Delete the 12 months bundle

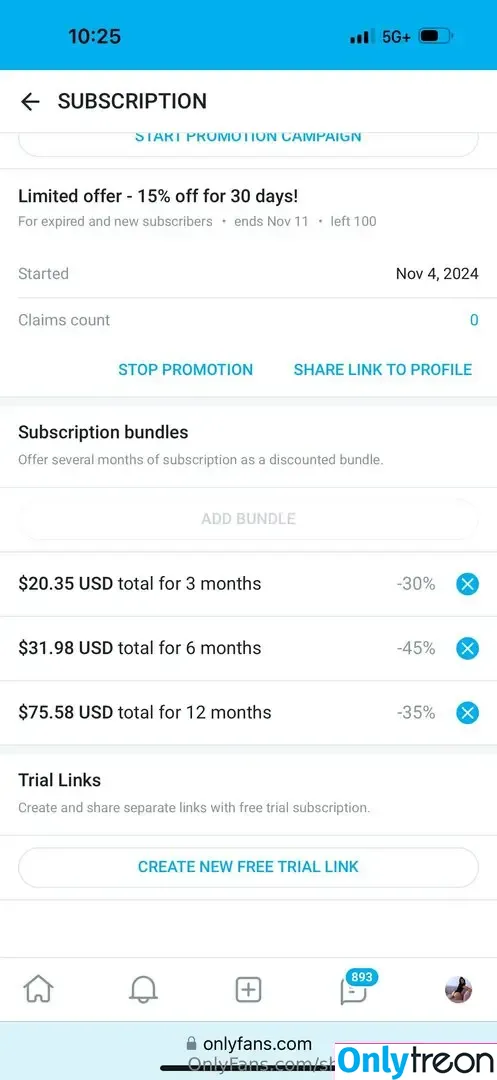pyautogui.click(x=467, y=712)
